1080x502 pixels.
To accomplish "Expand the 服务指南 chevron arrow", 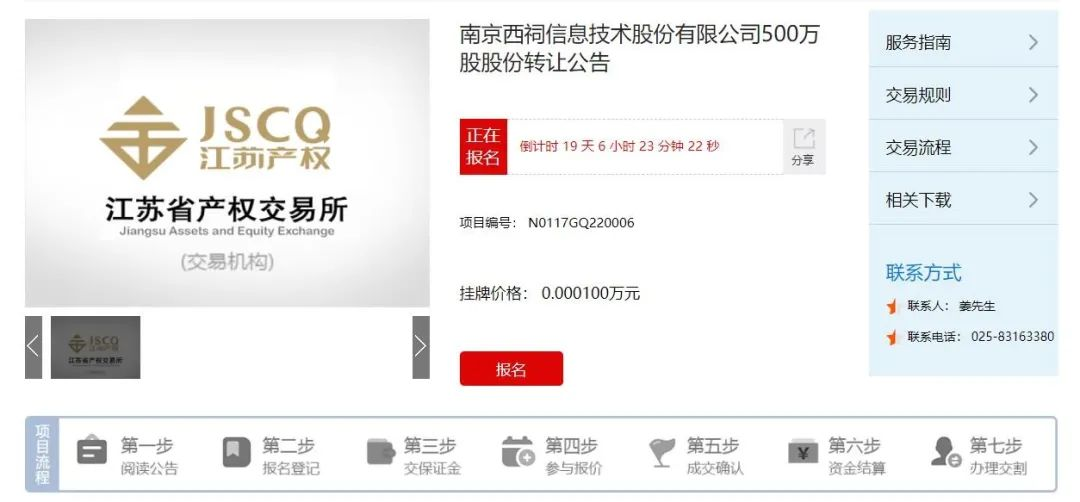I will [1033, 43].
